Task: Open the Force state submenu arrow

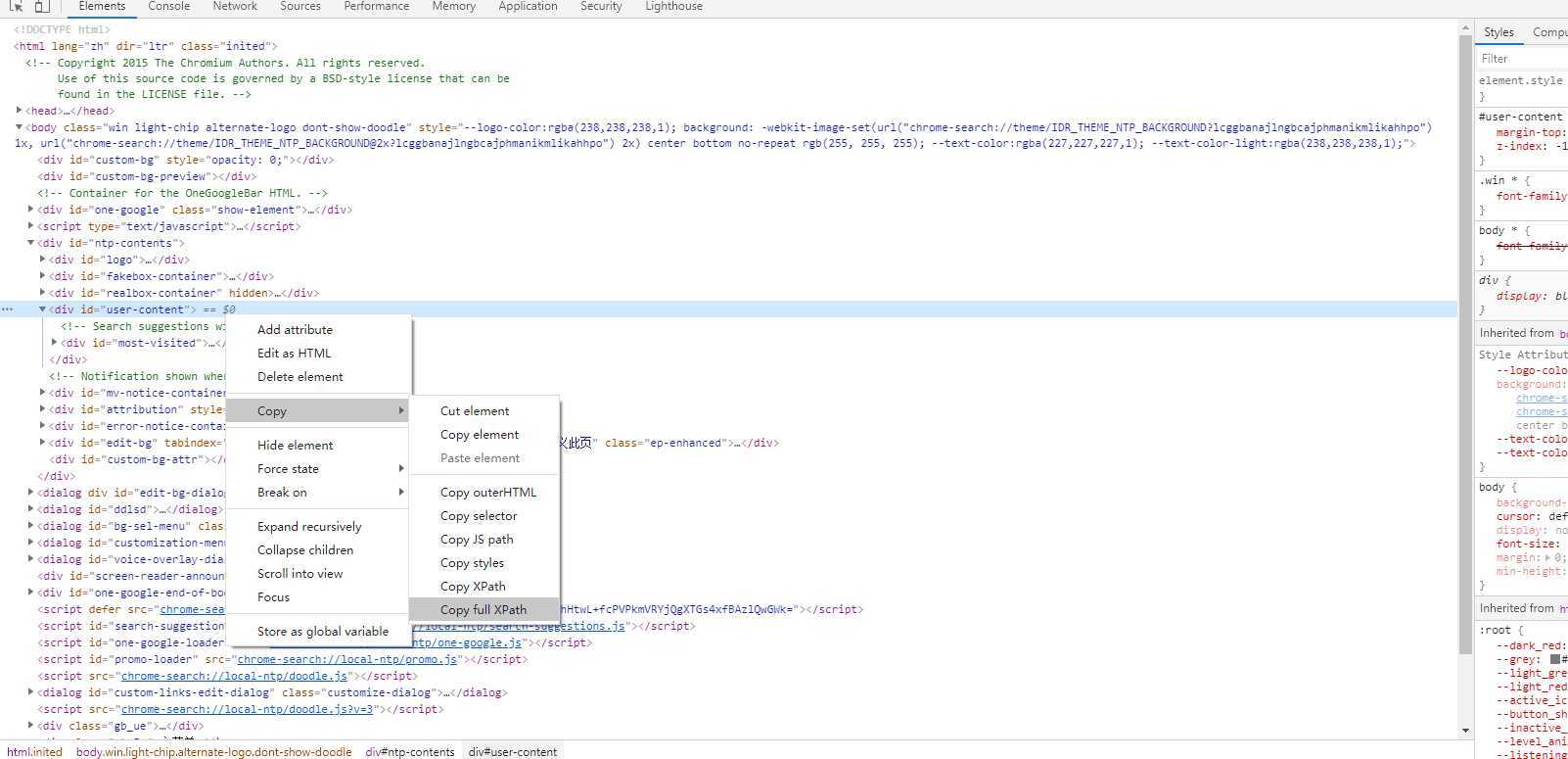Action: pyautogui.click(x=401, y=469)
